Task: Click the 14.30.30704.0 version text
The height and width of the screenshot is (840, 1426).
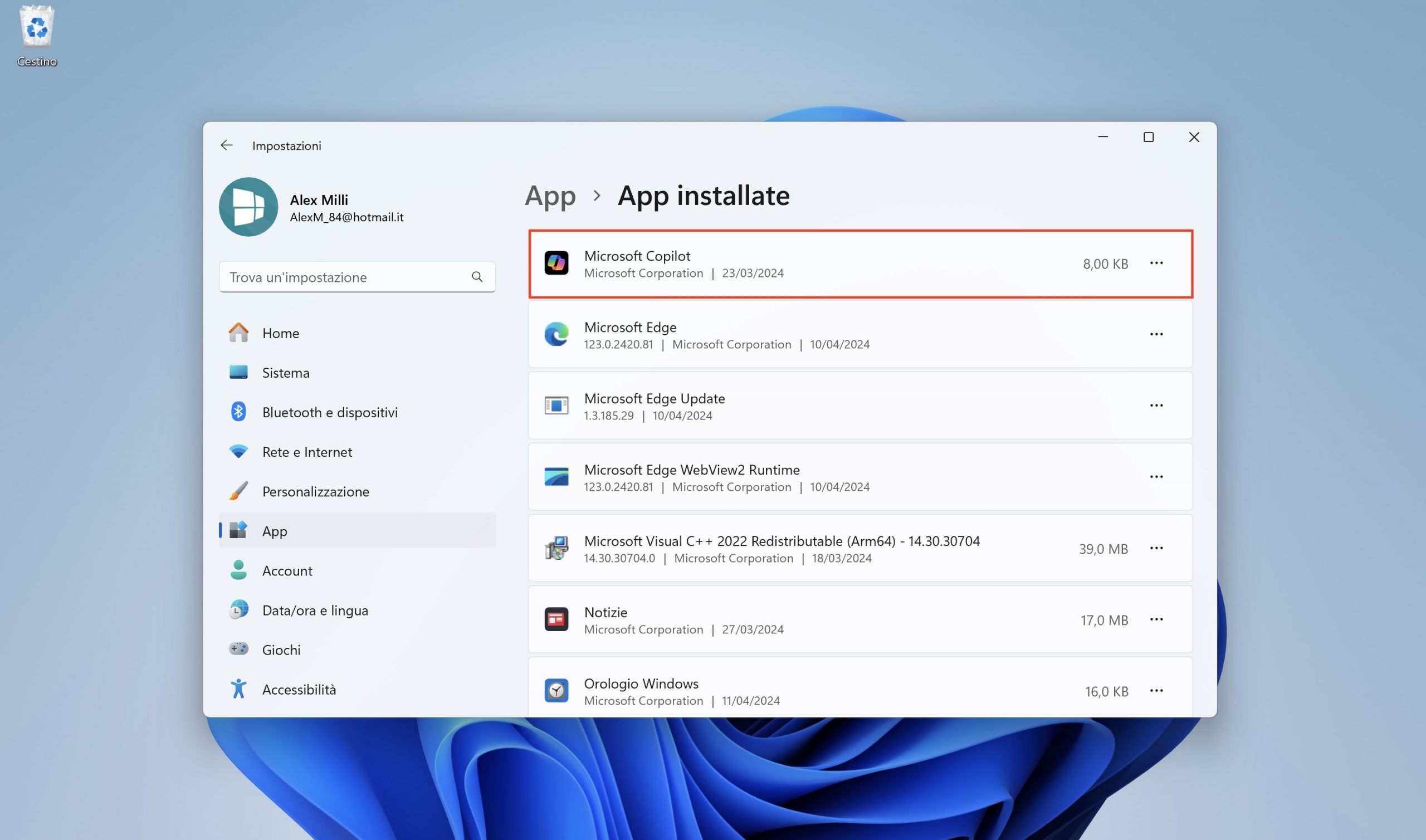Action: [619, 559]
